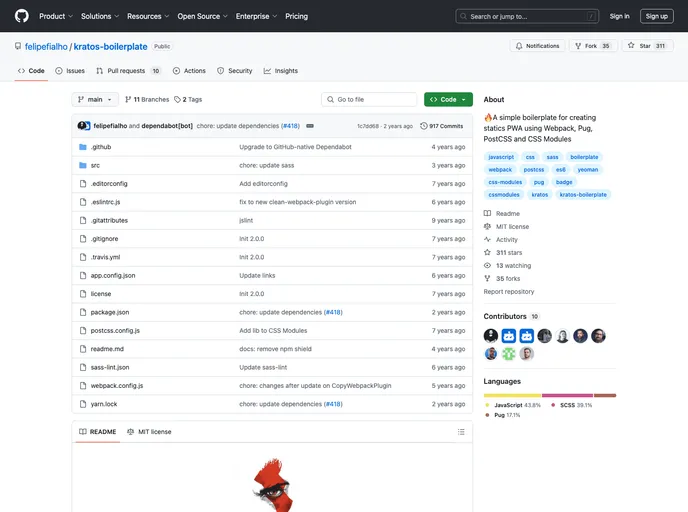Open the dependabot blue avatar, second contributor
Image resolution: width=688 pixels, height=512 pixels.
click(509, 336)
